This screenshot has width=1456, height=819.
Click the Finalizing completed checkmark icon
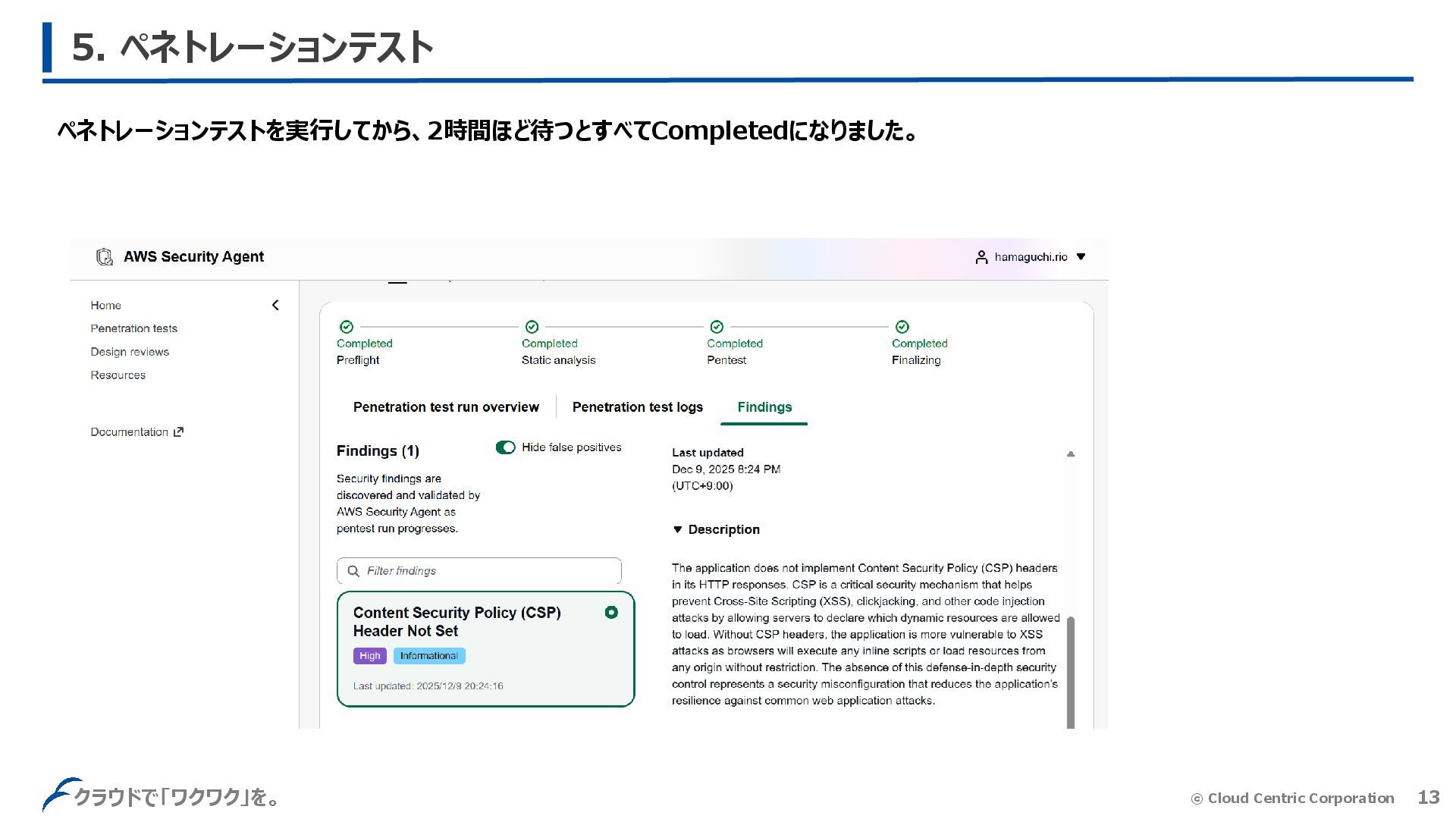902,327
